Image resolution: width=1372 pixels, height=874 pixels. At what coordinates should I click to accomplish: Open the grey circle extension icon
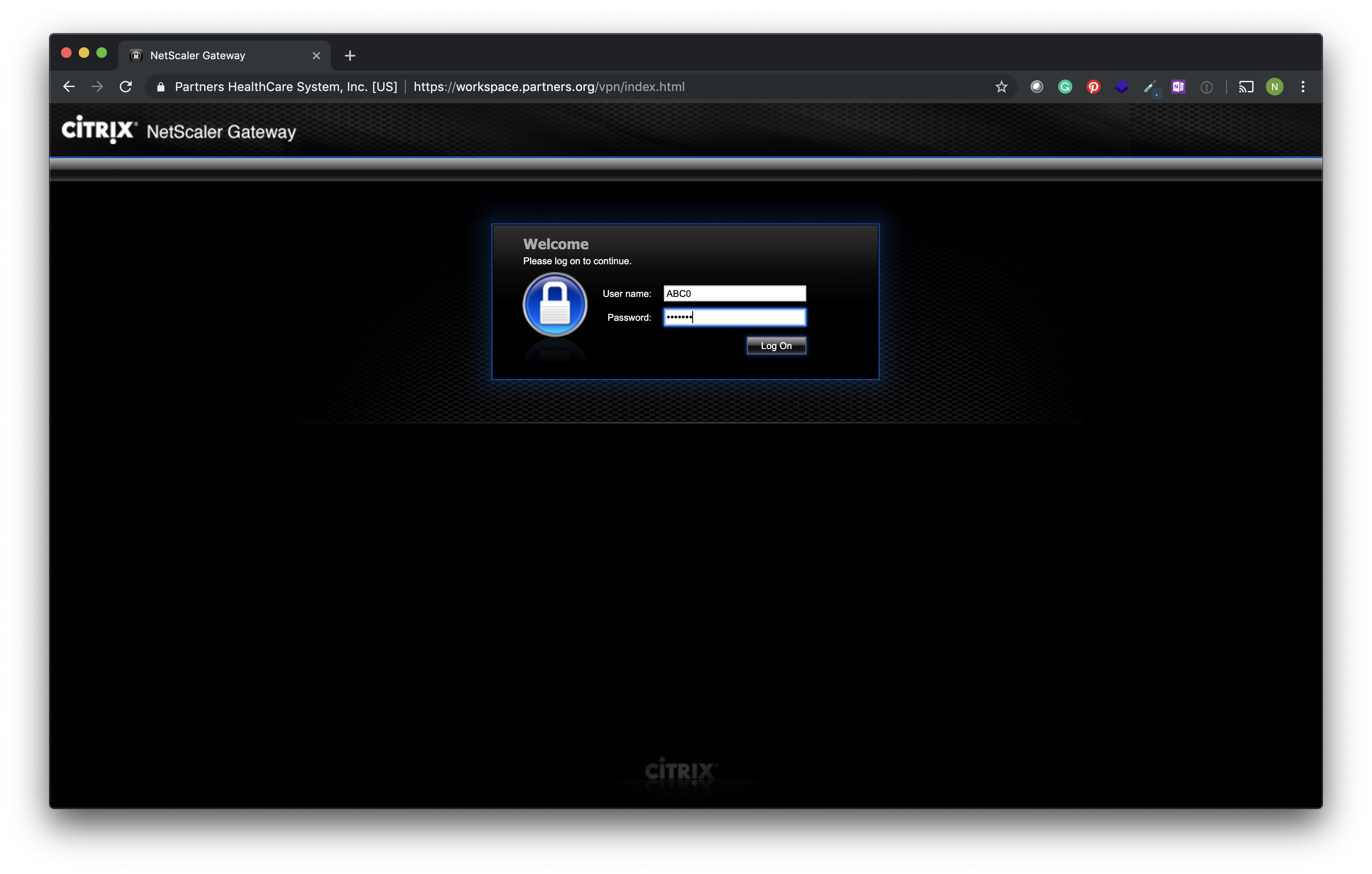tap(1037, 87)
